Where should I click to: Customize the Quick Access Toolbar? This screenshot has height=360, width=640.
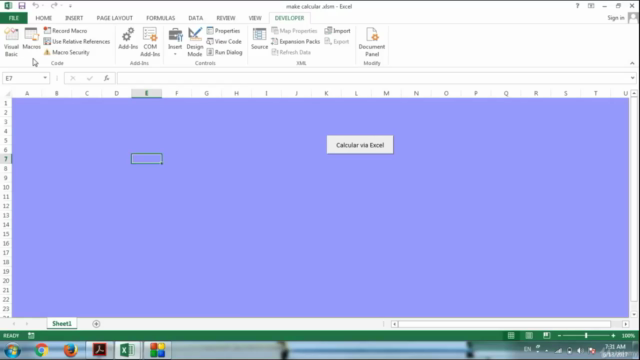click(x=70, y=6)
